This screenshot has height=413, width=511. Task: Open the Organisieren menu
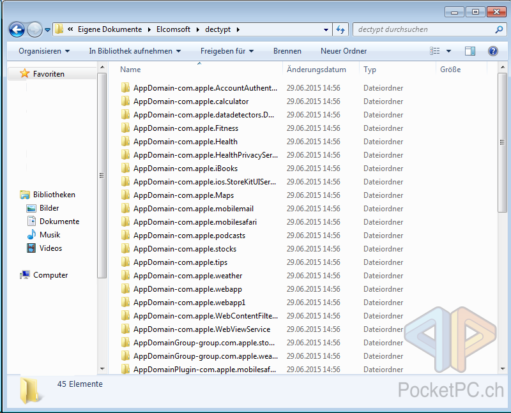coord(44,51)
